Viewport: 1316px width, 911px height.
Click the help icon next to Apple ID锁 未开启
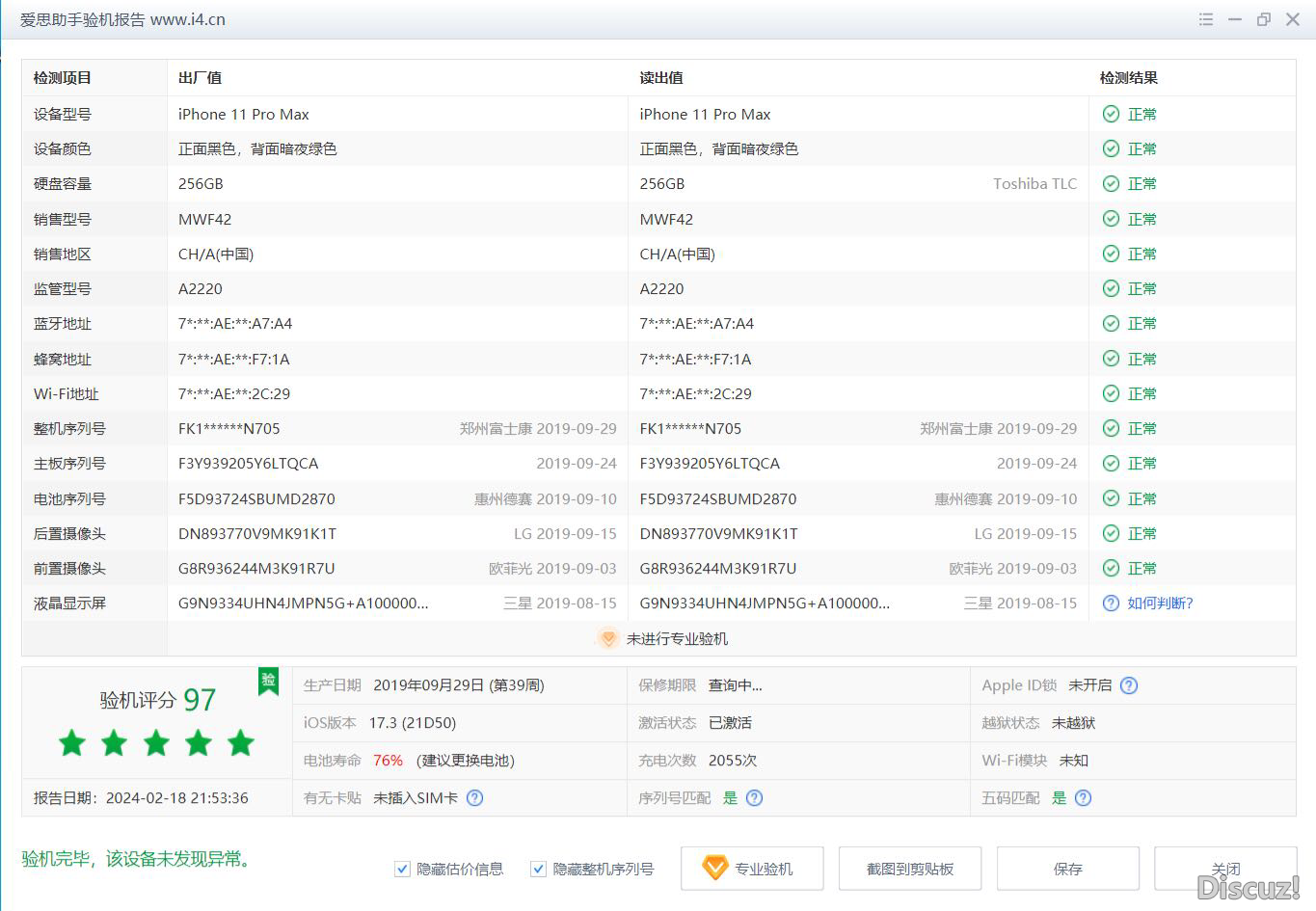point(1129,685)
